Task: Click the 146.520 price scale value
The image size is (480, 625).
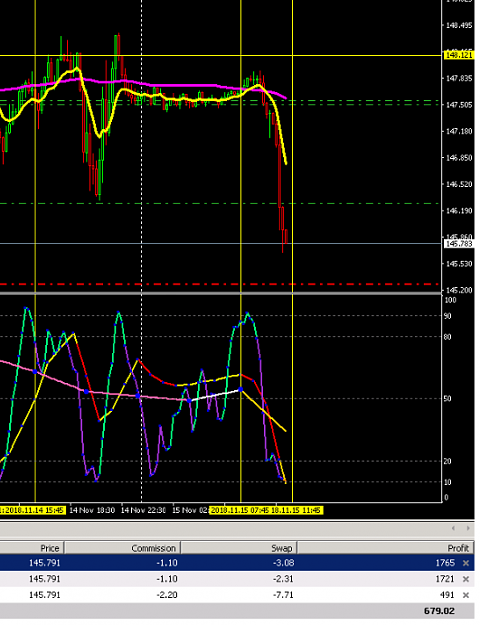Action: [459, 185]
